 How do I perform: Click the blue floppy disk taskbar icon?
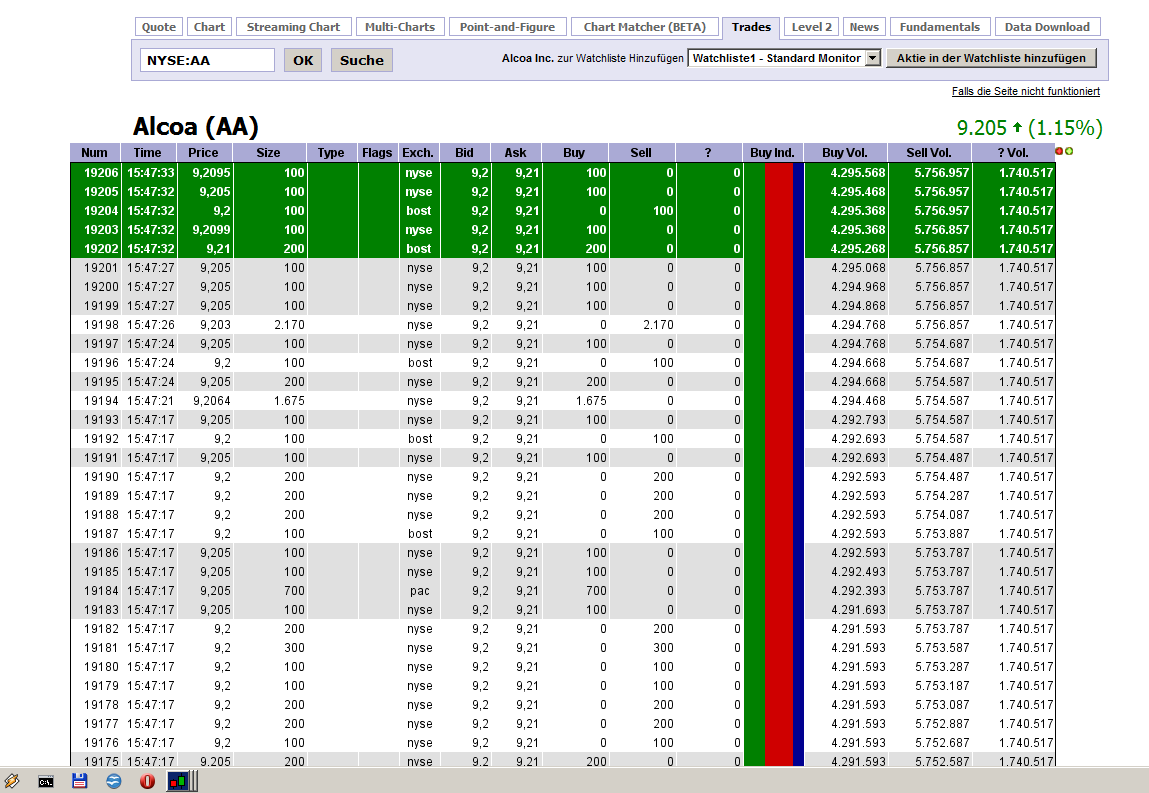click(x=80, y=781)
